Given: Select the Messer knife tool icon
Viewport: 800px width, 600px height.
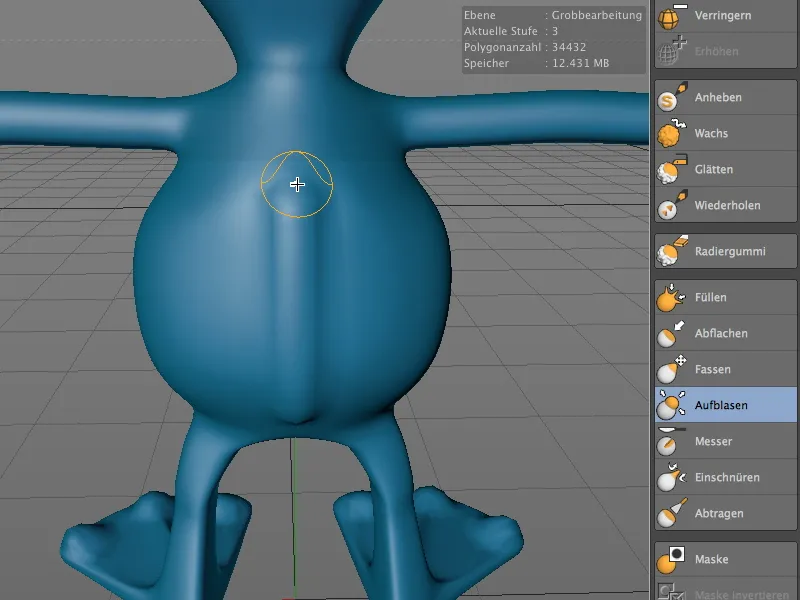Looking at the screenshot, I should click(671, 441).
